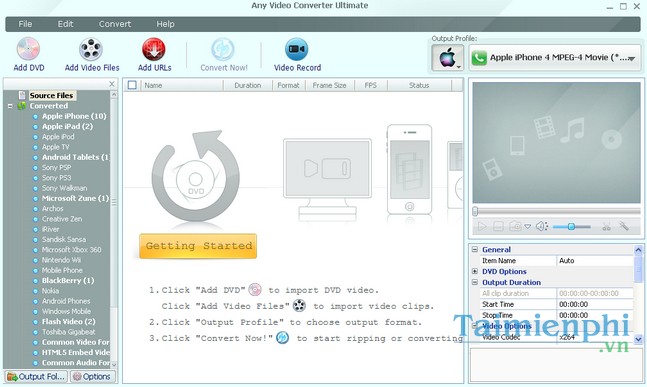The image size is (647, 387).
Task: Click the convert icon in step 3 instructions
Action: 282,337
